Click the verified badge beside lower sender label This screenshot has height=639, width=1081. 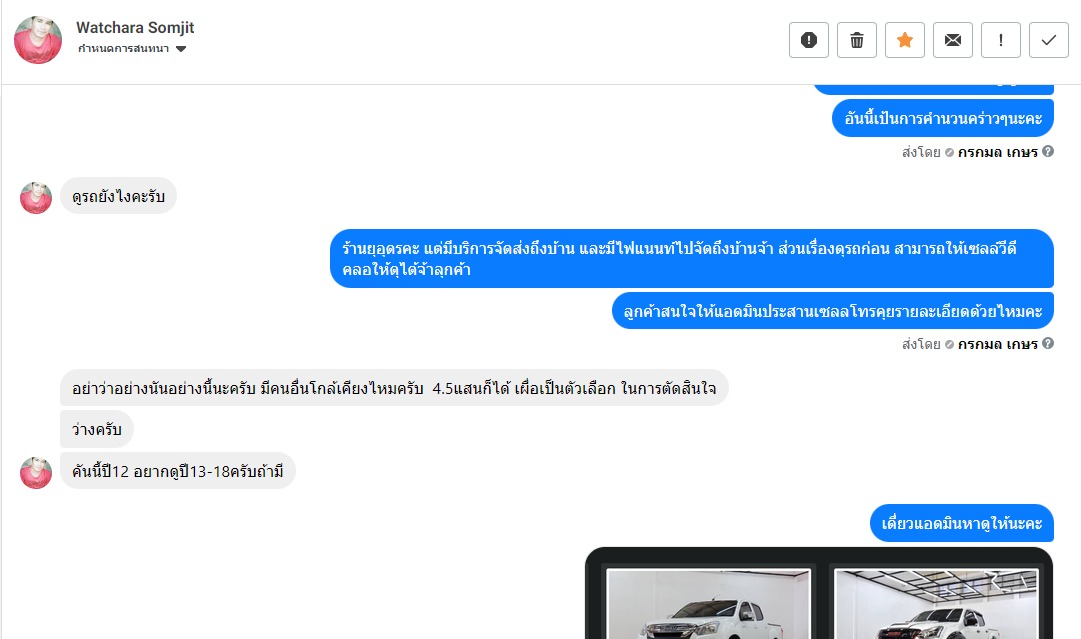[949, 344]
